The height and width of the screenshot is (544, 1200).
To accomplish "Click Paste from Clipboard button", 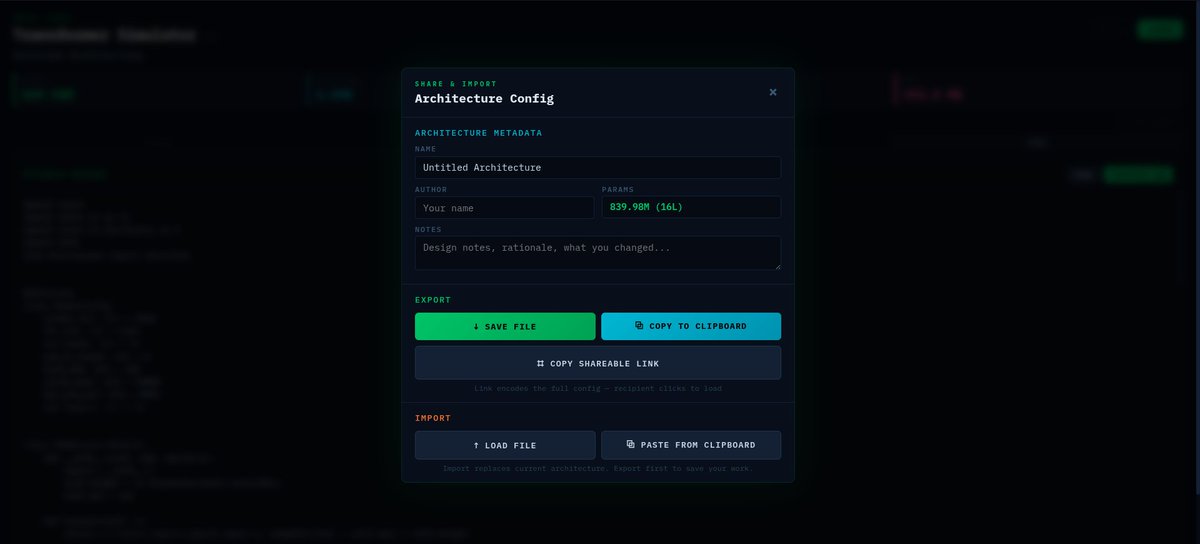I will tap(691, 445).
